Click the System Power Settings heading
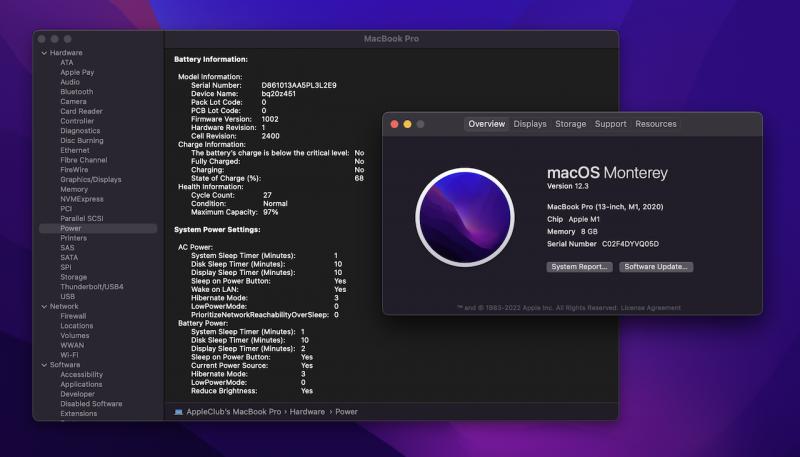This screenshot has width=800, height=457. pos(217,230)
